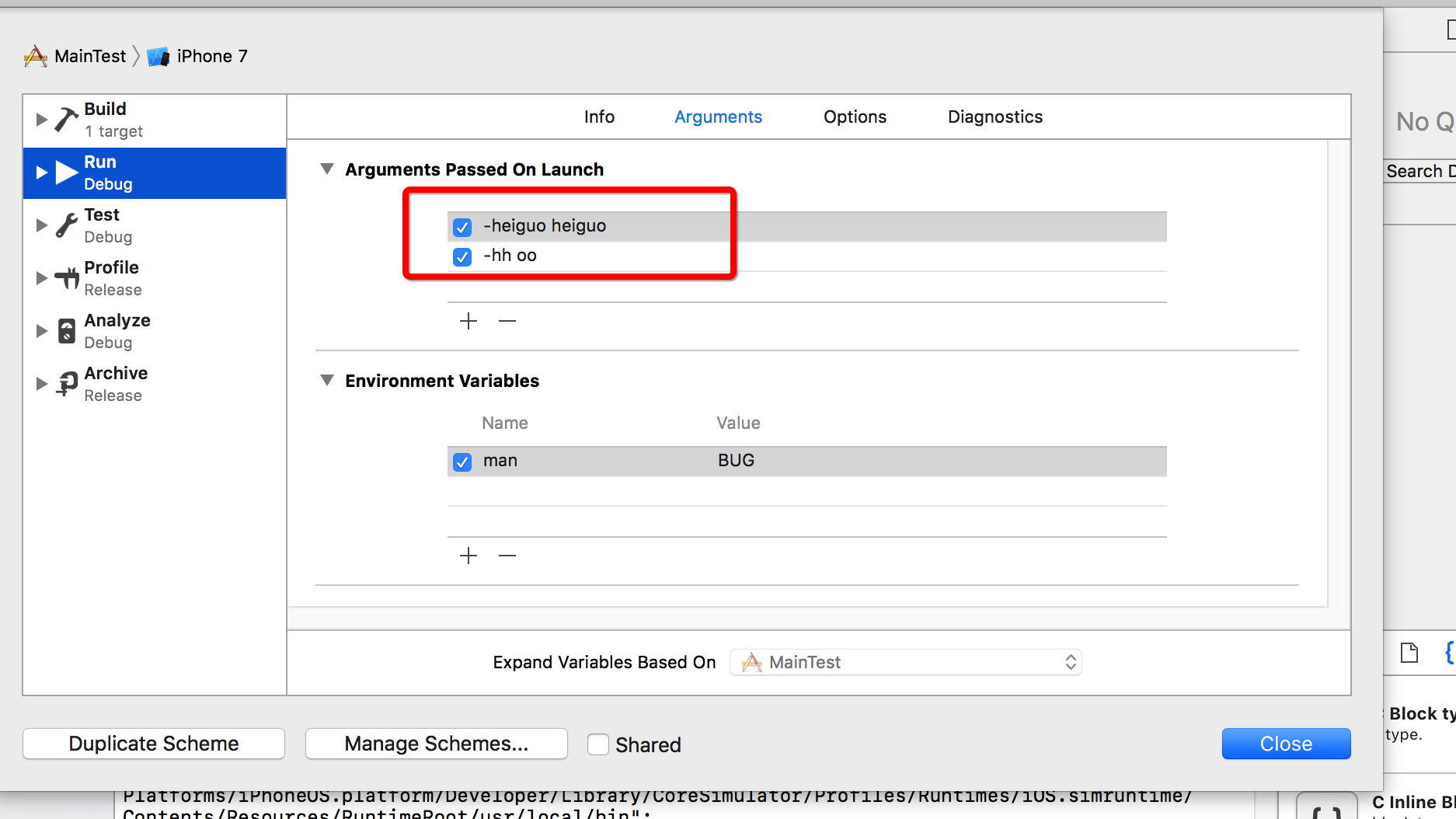The width and height of the screenshot is (1456, 819).
Task: Click the Duplicate Scheme button
Action: pos(154,744)
